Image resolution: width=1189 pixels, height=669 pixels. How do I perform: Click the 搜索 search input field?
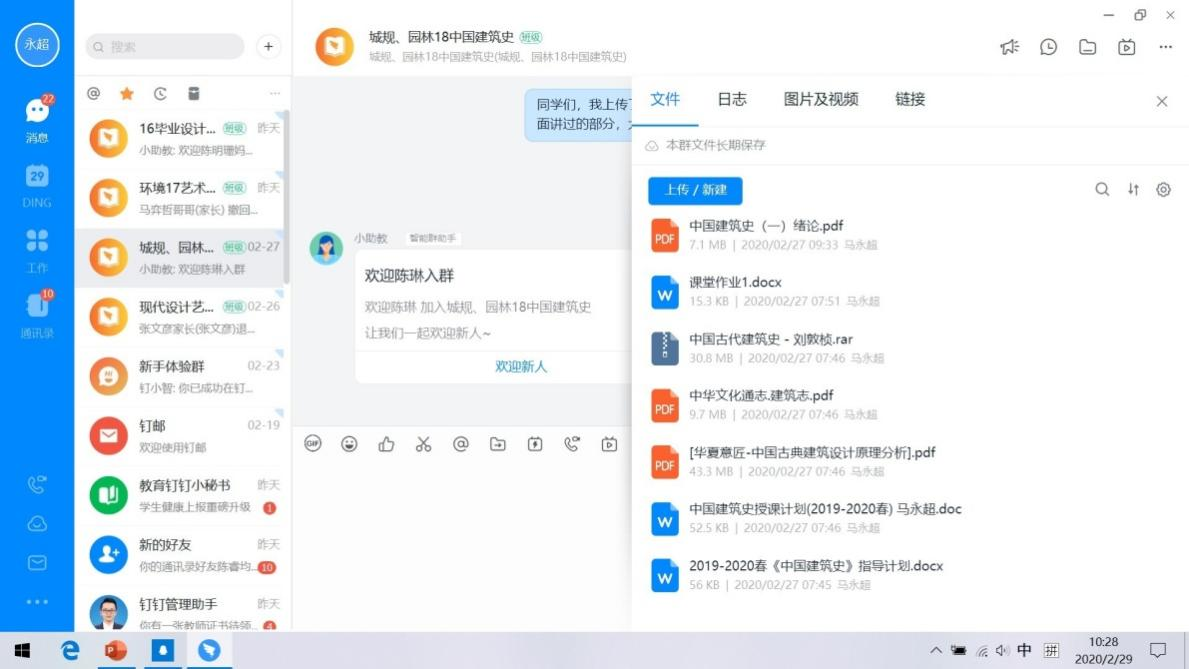(x=166, y=47)
